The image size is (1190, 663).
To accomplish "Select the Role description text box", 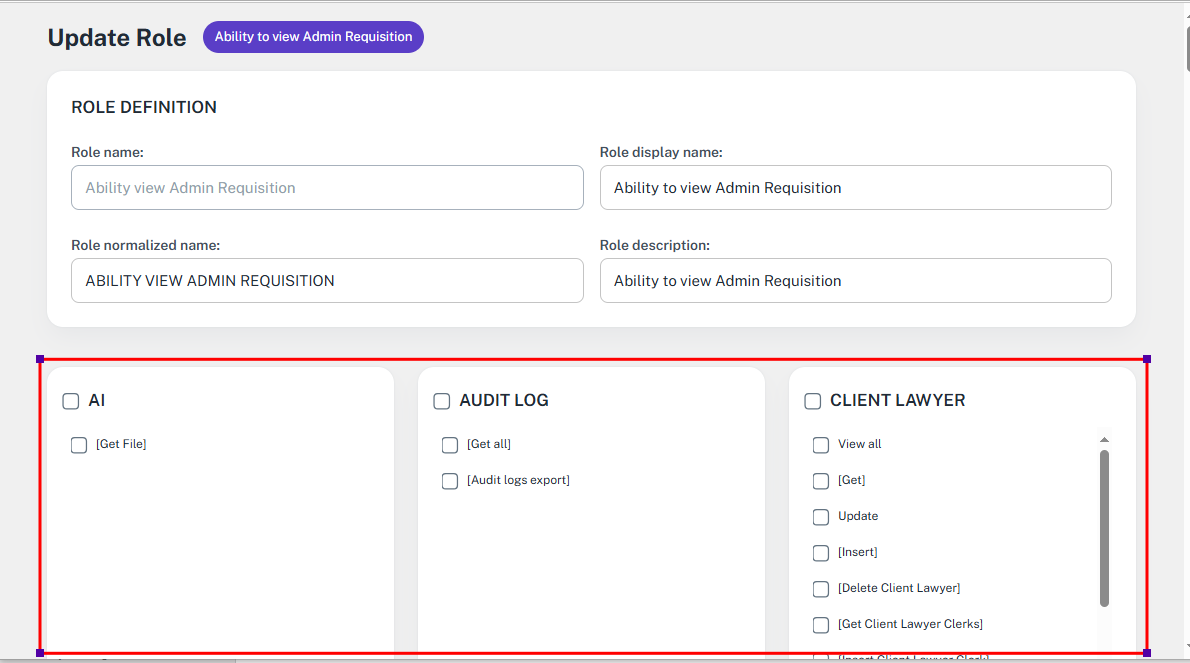I will 855,281.
